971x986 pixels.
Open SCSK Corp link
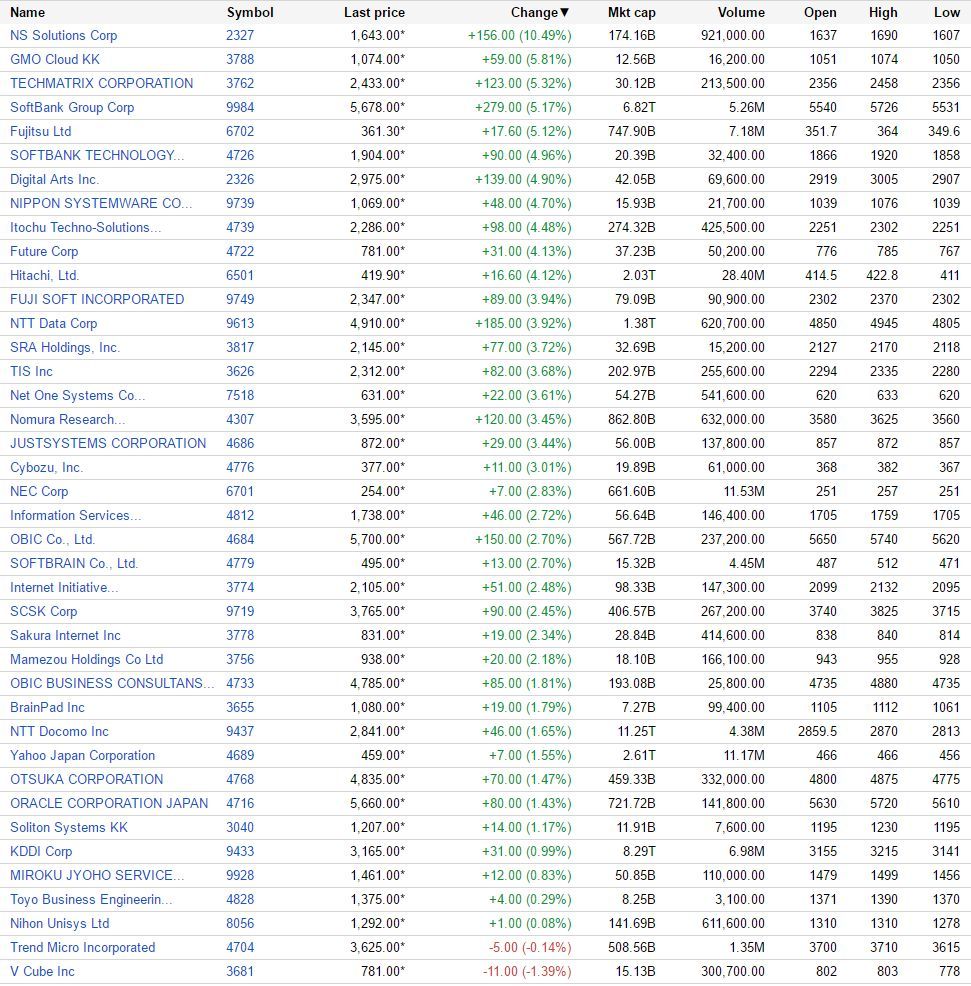tap(43, 612)
